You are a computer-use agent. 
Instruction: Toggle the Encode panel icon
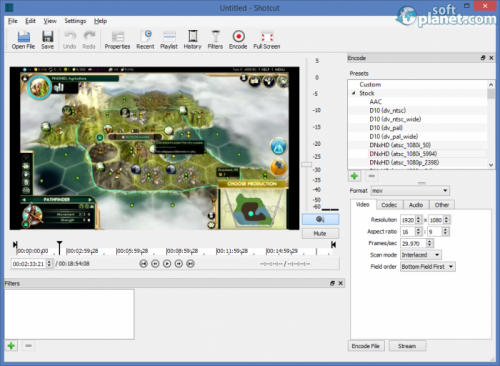[238, 40]
